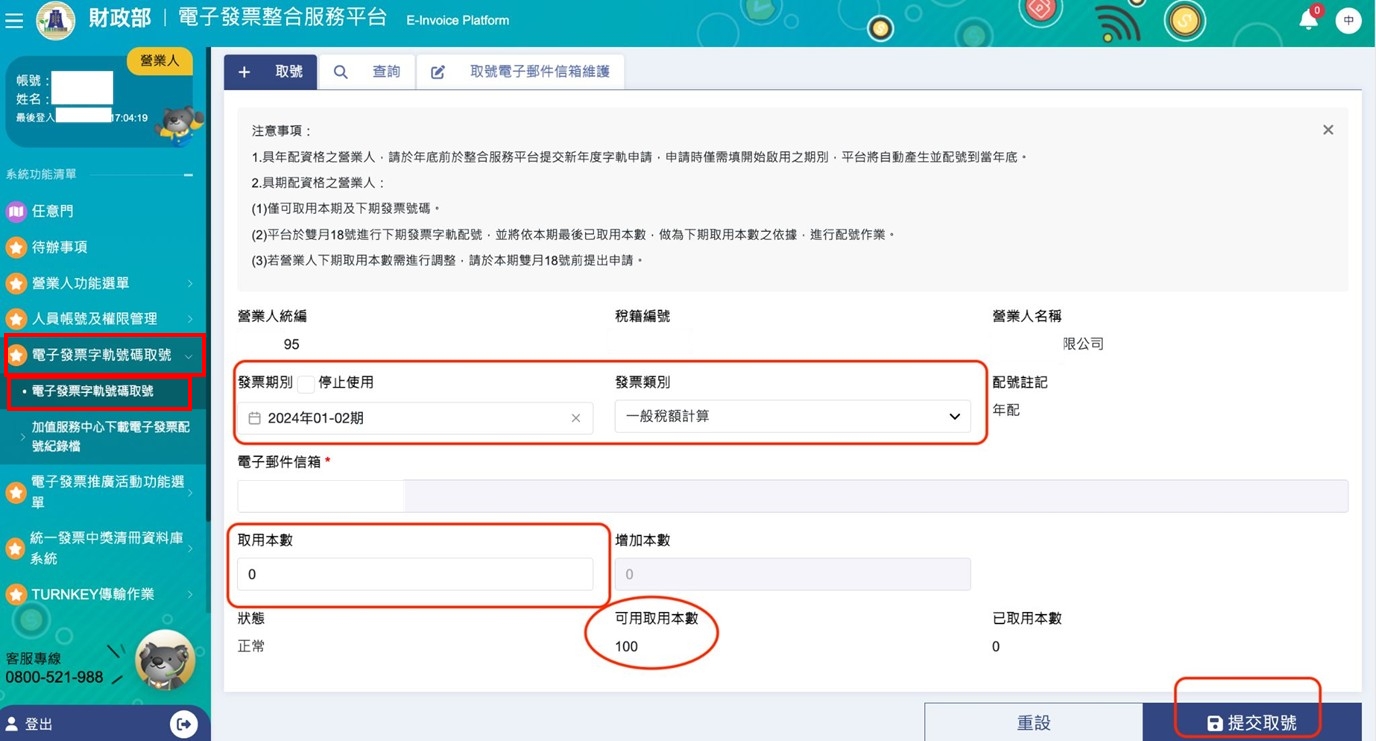This screenshot has height=741, width=1376.
Task: Open the hamburger menu icon
Action: [x=14, y=20]
